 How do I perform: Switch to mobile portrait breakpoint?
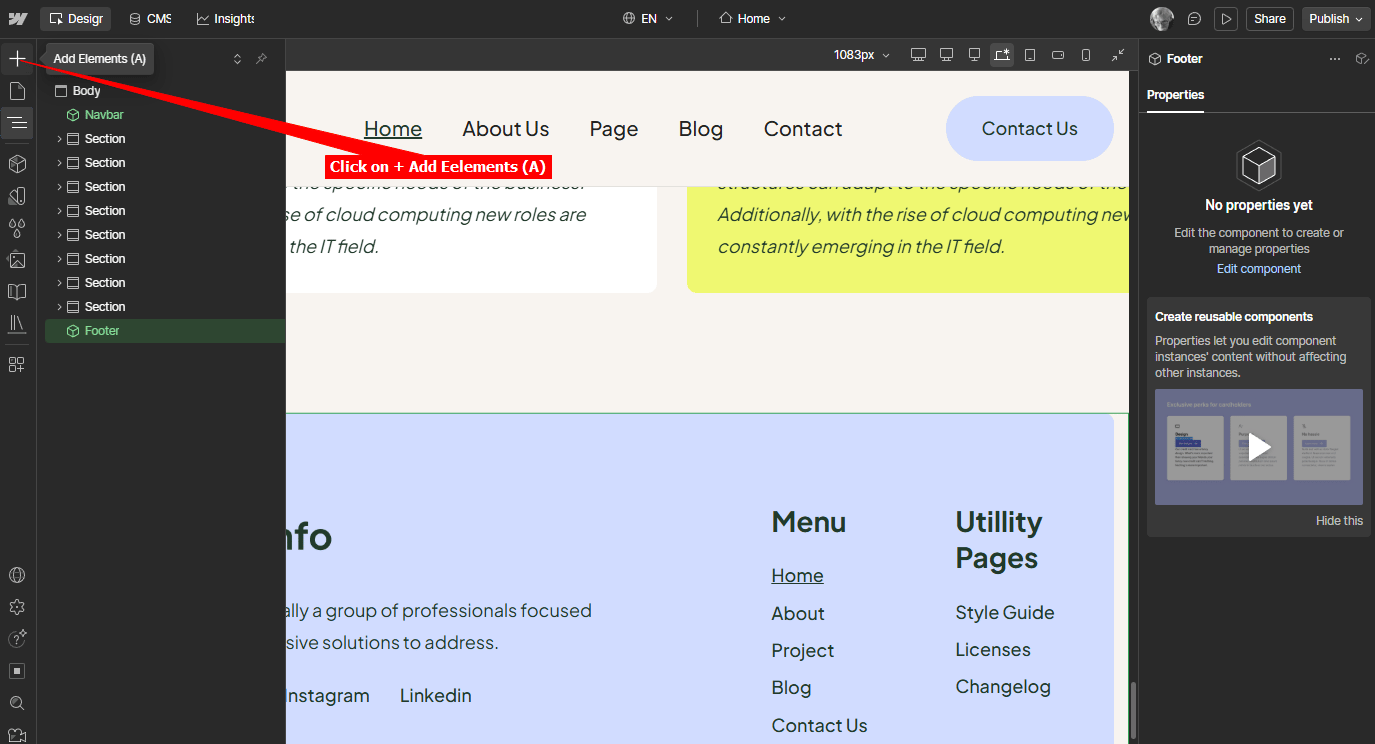(1086, 55)
